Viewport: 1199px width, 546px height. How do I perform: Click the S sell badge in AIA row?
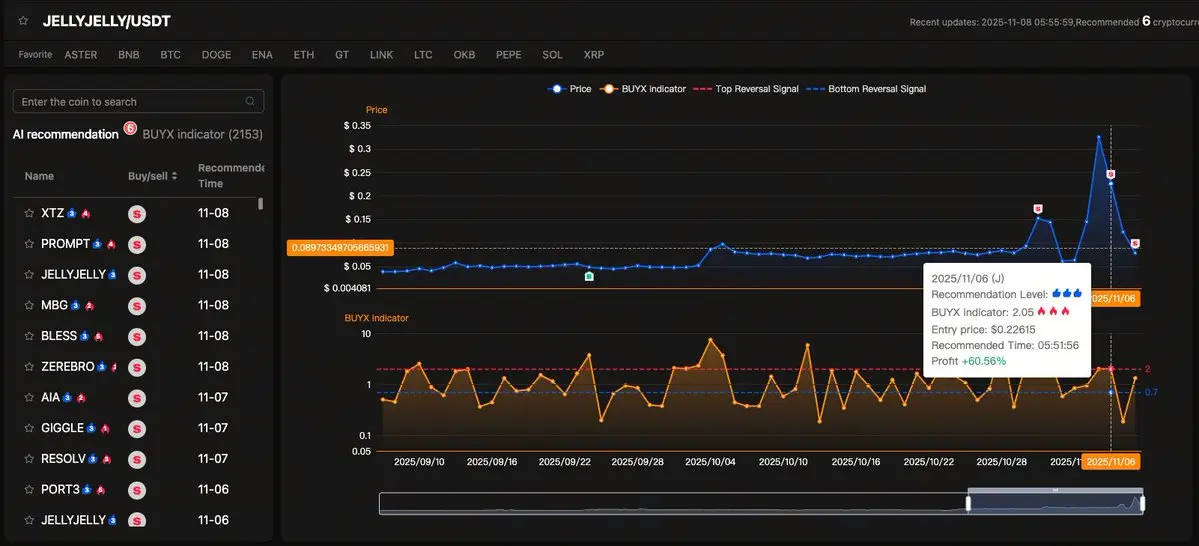point(137,398)
